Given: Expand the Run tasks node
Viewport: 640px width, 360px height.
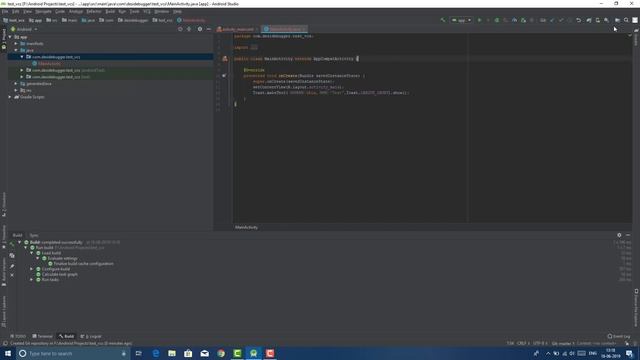Looking at the screenshot, I should point(32,280).
